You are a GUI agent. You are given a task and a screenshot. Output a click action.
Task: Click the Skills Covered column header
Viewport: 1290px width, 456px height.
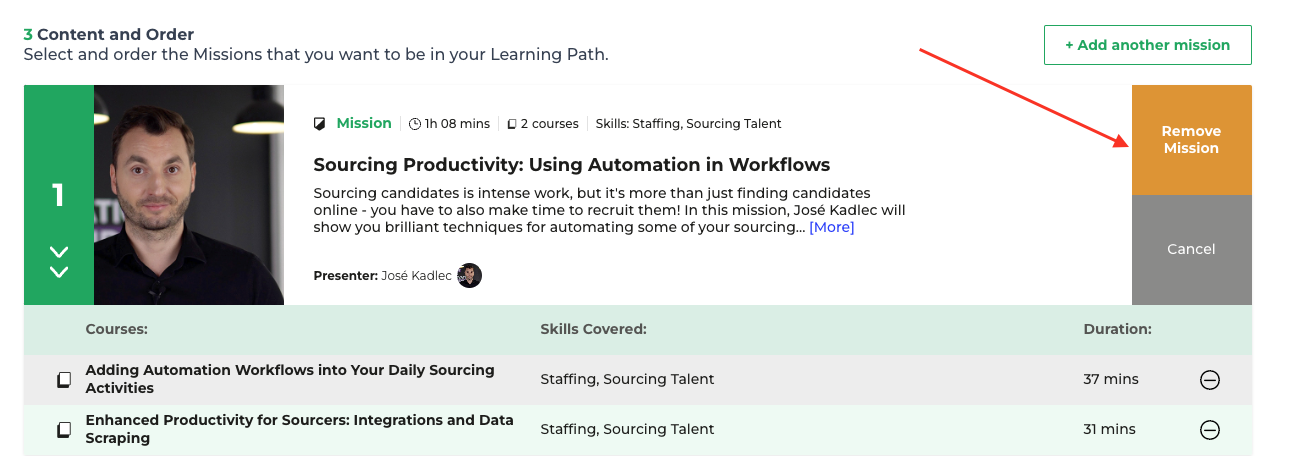click(593, 328)
